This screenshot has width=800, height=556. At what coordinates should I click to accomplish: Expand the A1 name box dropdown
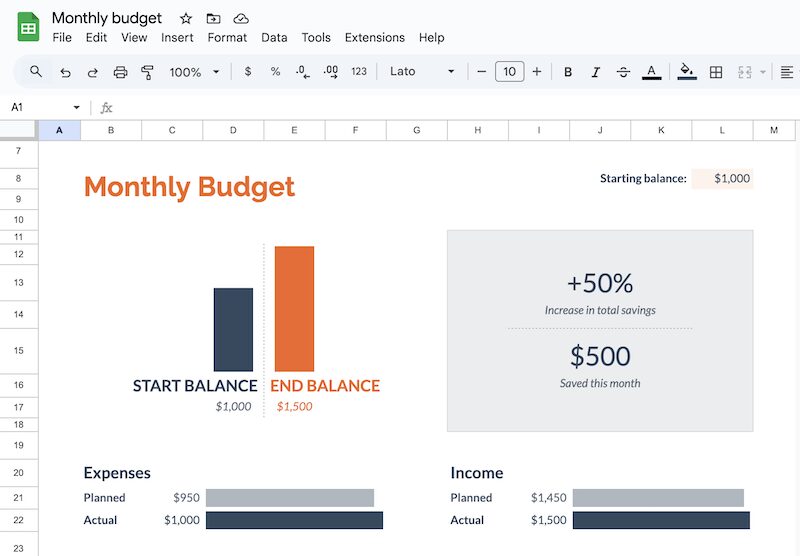(x=77, y=107)
